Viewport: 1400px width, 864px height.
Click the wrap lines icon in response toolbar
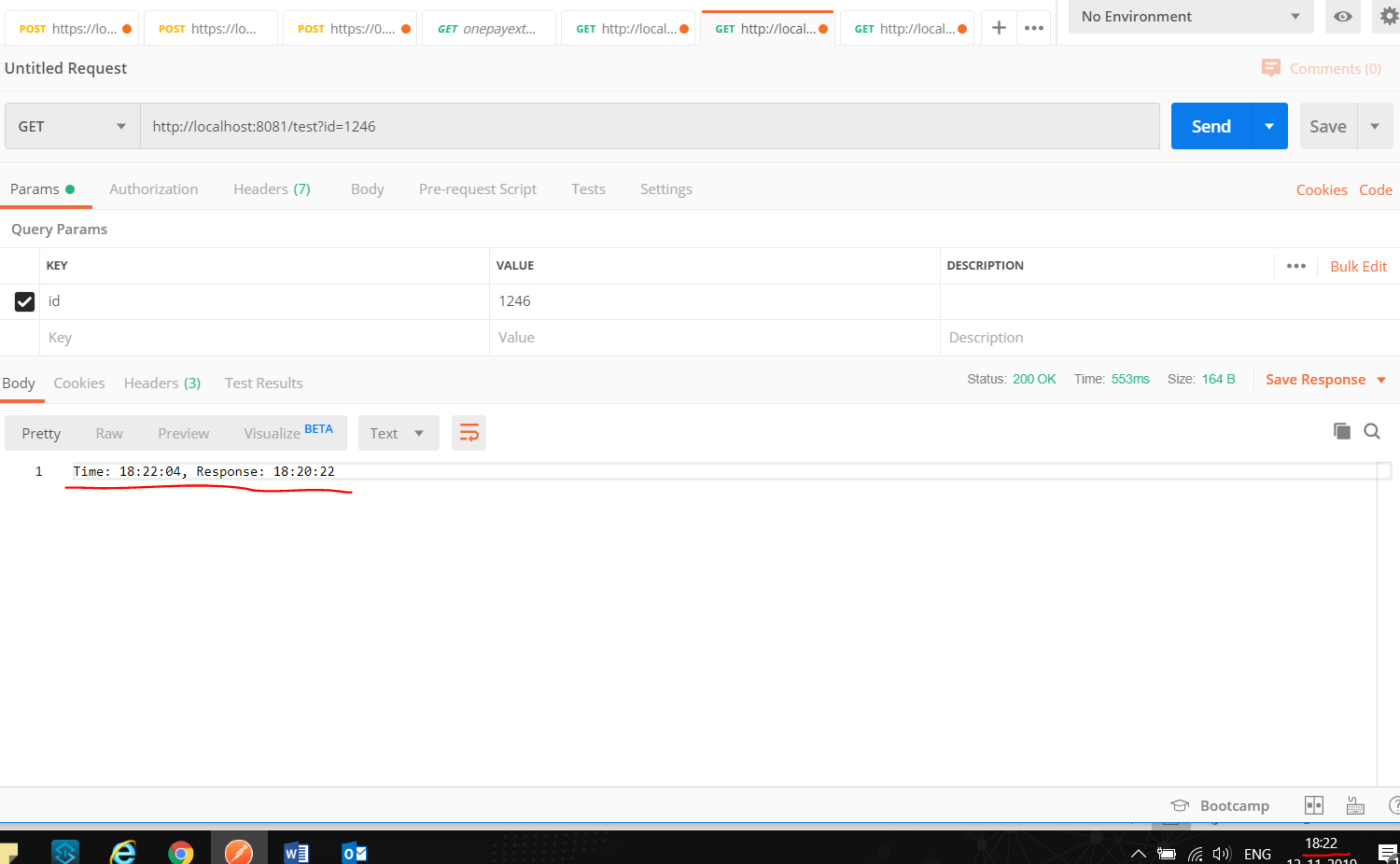tap(469, 433)
